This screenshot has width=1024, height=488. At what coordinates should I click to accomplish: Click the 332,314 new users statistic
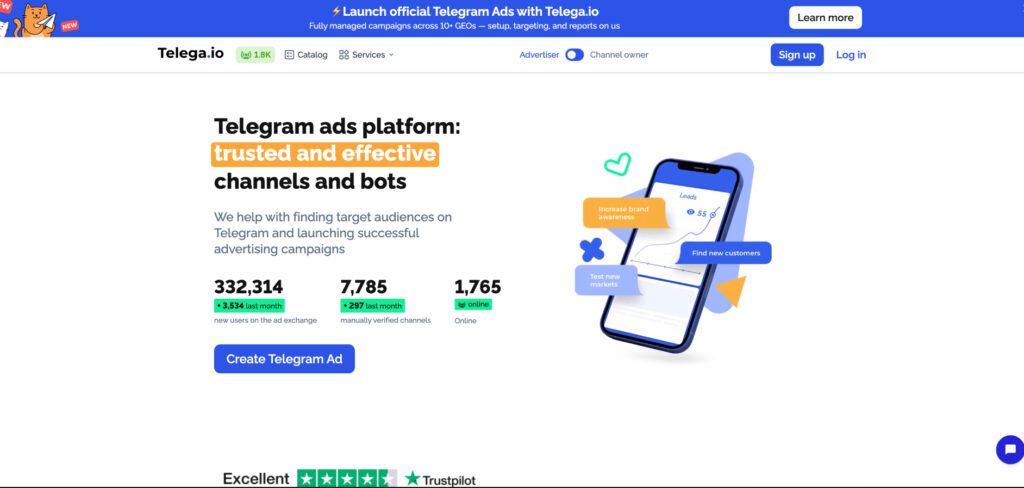[248, 287]
